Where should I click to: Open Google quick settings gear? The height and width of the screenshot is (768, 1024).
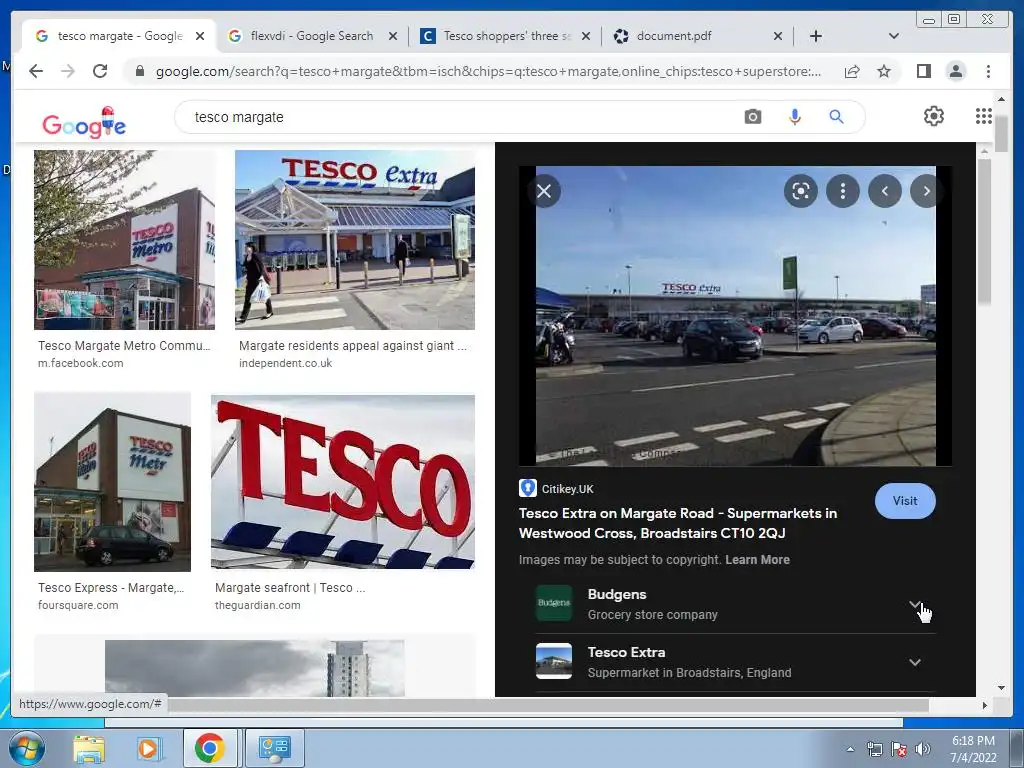pos(934,116)
